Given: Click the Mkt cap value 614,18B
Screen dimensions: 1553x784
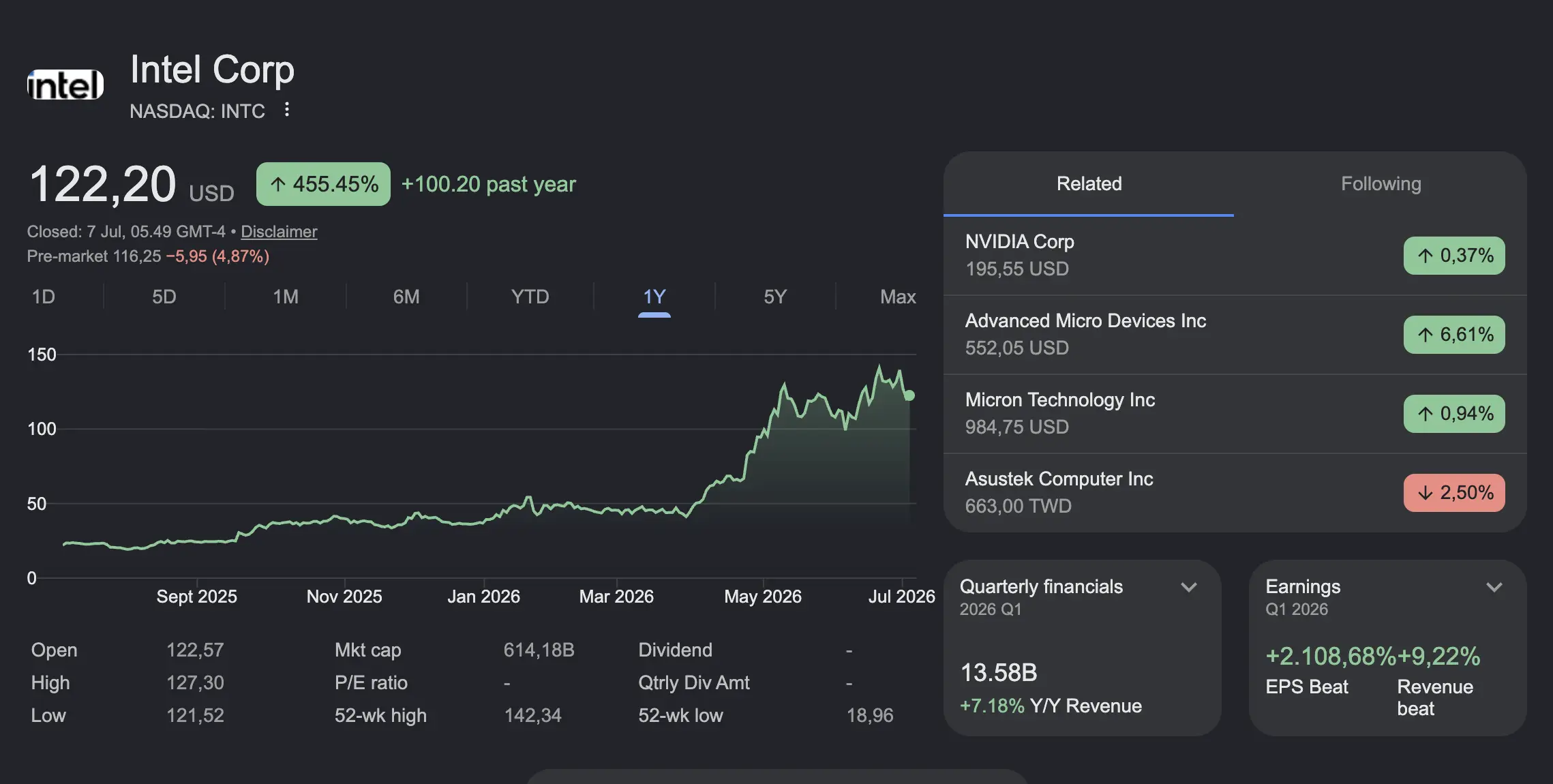Looking at the screenshot, I should [539, 650].
